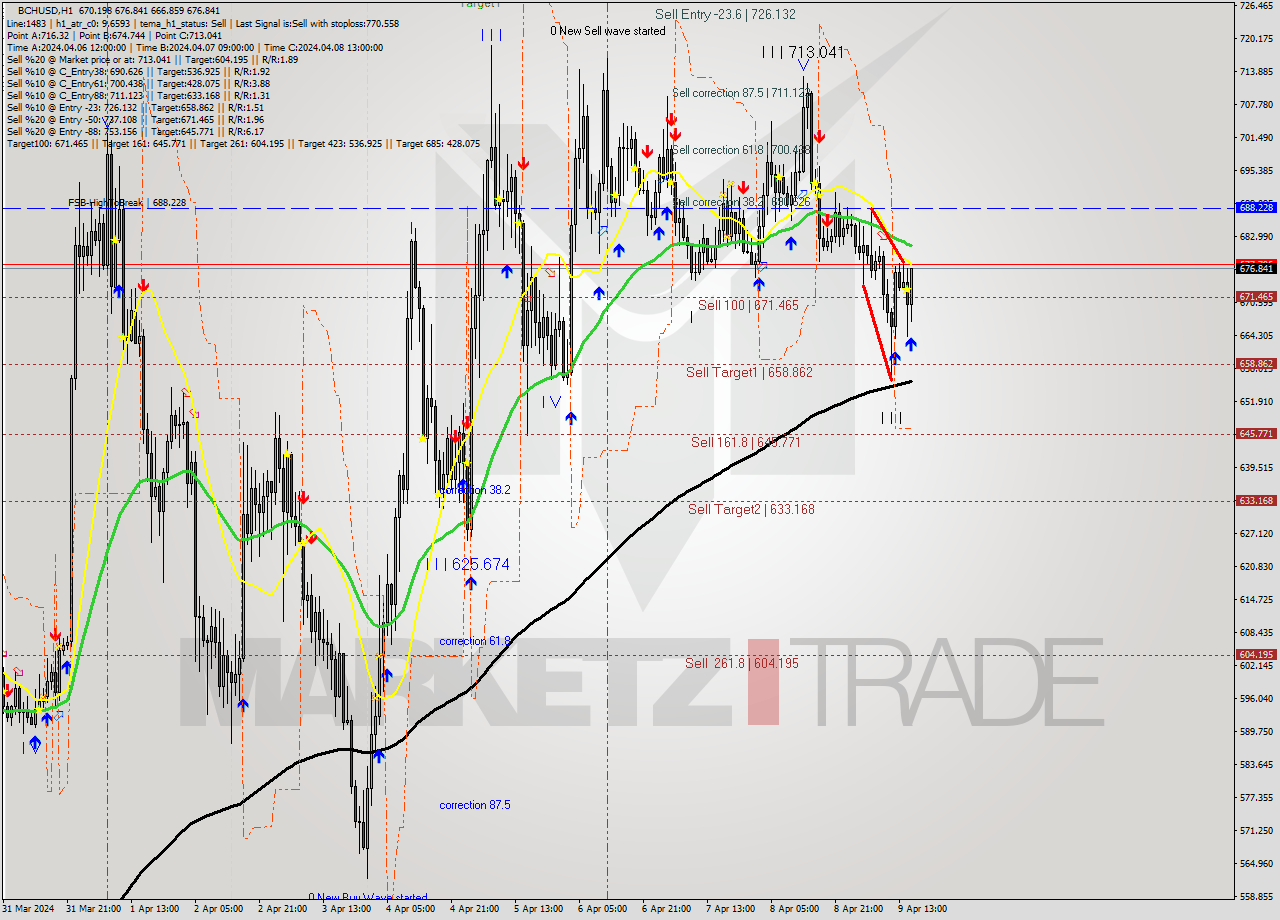1280x920 pixels.
Task: Select 'Sell correction 61.8 | 700.438' label
Action: [741, 150]
